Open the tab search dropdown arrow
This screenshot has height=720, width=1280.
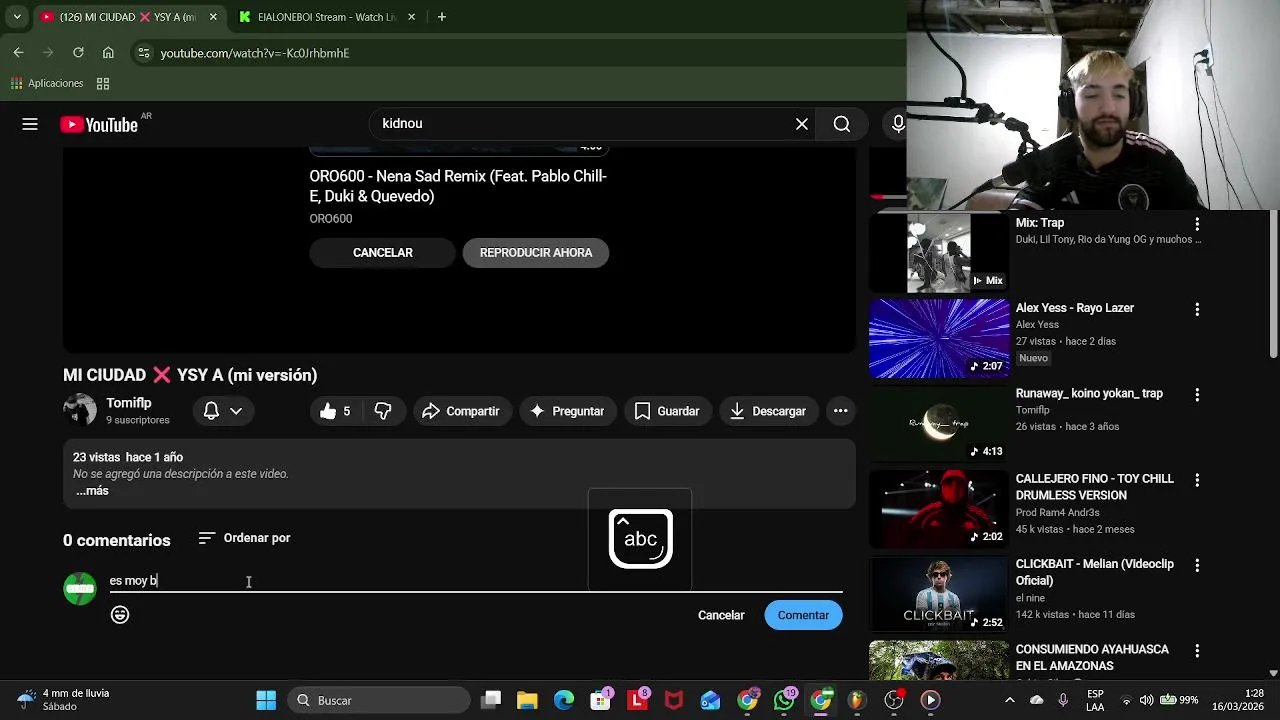pos(16,17)
